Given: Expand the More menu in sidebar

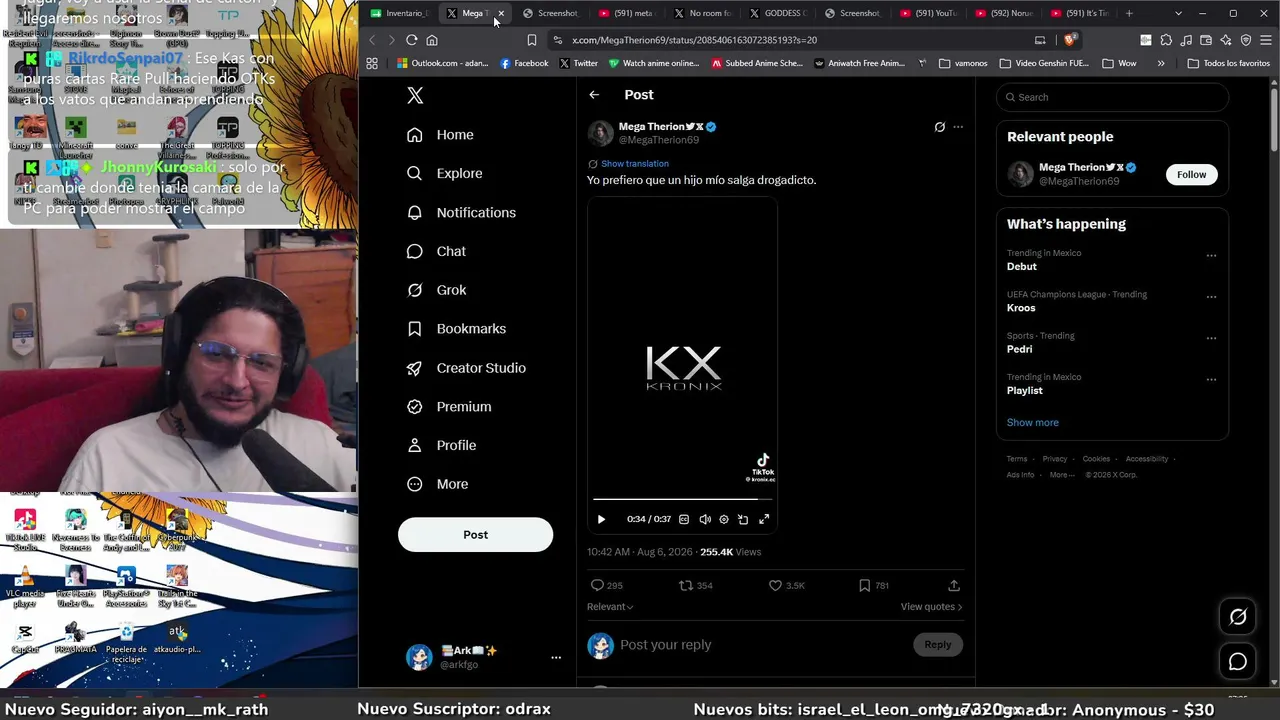Looking at the screenshot, I should [x=437, y=484].
